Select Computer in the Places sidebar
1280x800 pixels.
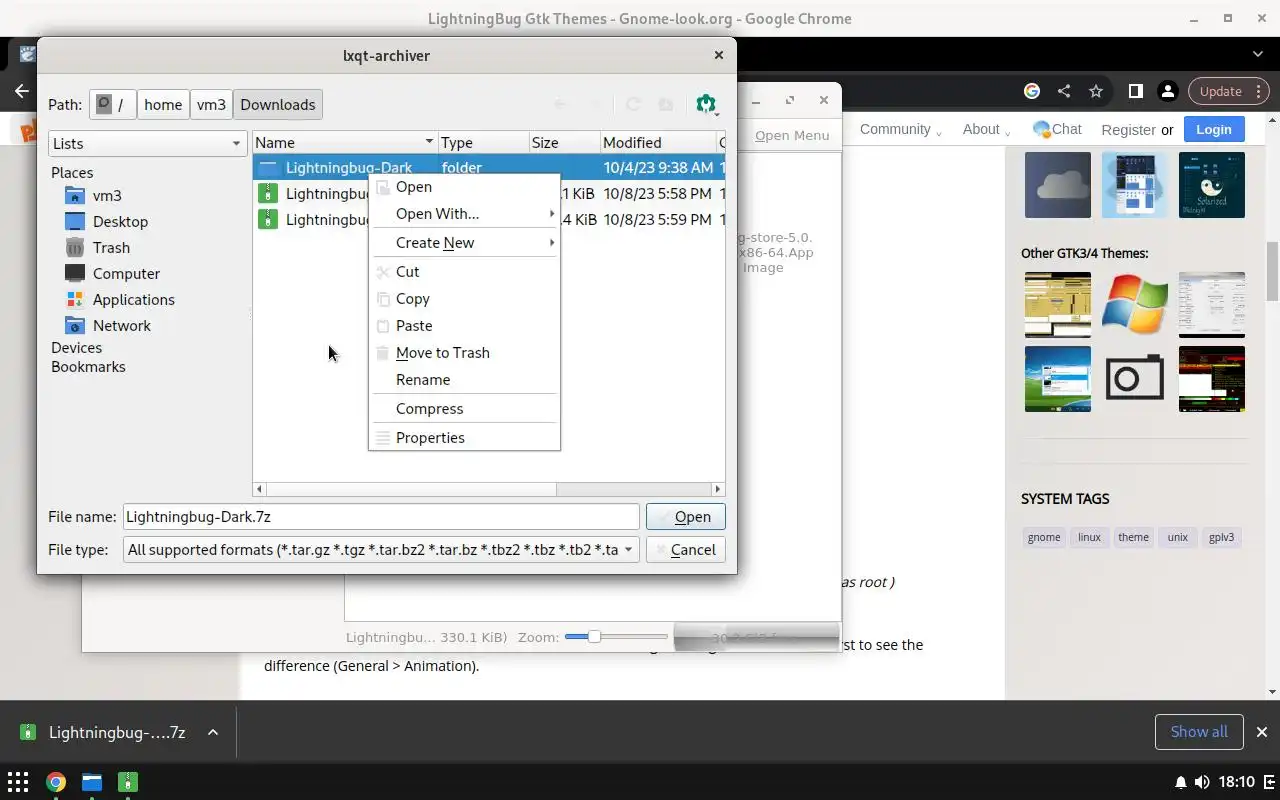126,273
